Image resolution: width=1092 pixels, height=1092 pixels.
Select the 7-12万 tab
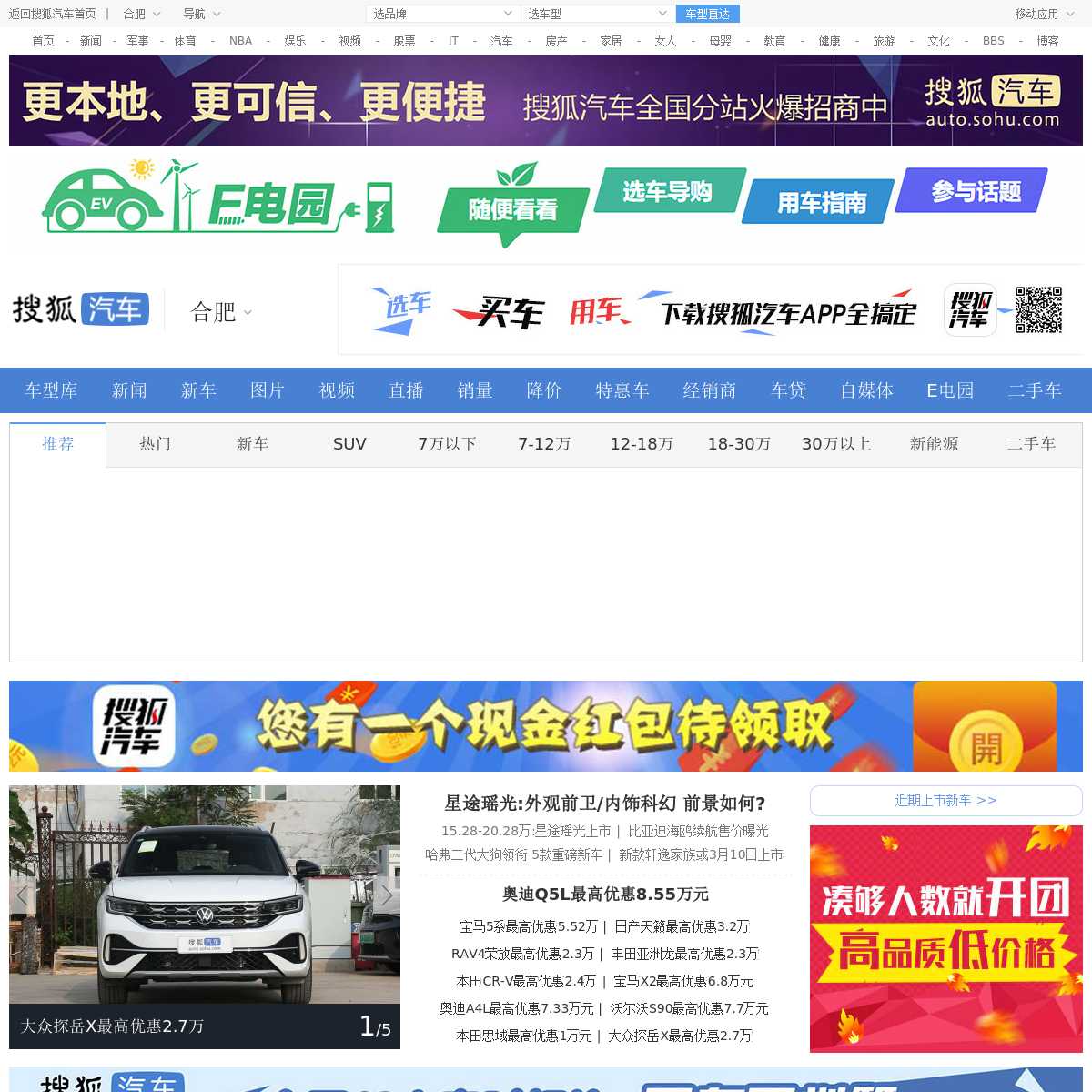point(544,444)
